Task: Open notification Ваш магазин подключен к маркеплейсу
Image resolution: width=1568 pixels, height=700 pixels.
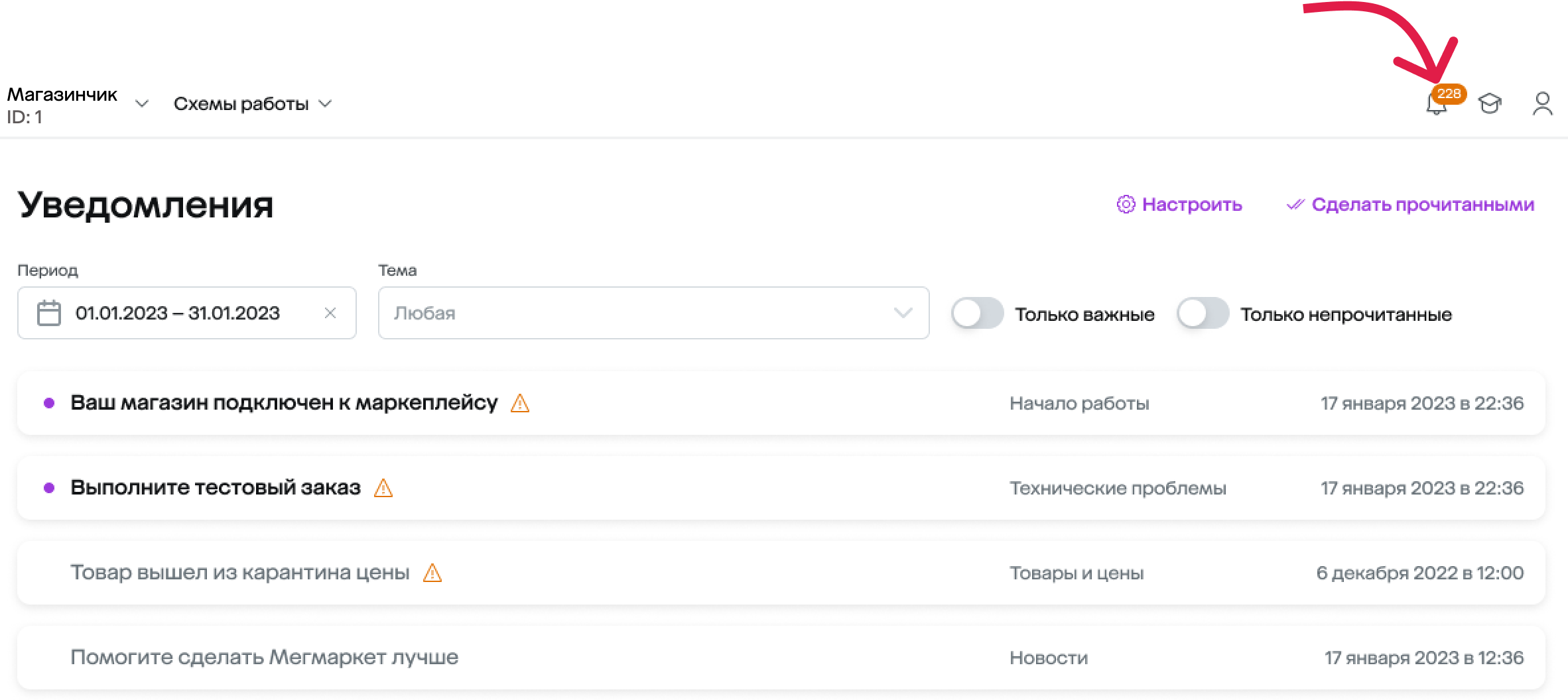Action: (x=284, y=403)
